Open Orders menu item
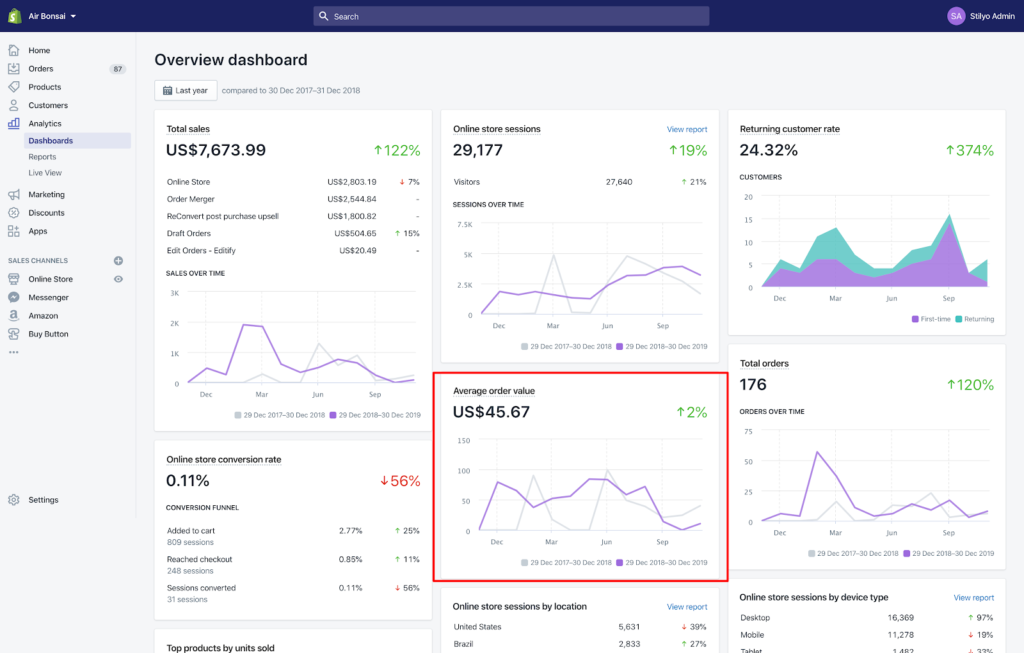The width and height of the screenshot is (1024, 653). (40, 69)
